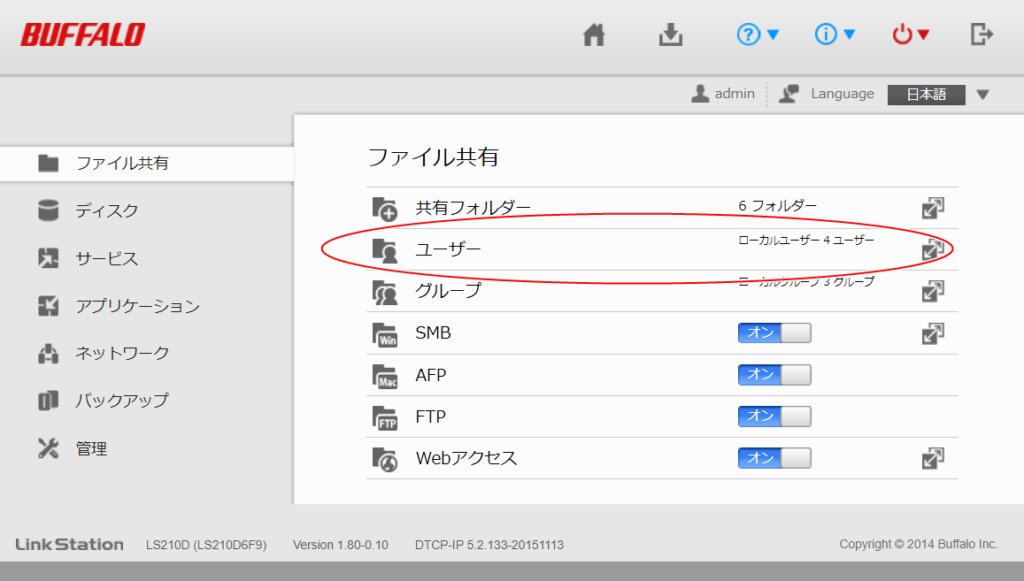The width and height of the screenshot is (1024, 581).
Task: Open SMB detailed settings popup icon
Action: (932, 333)
